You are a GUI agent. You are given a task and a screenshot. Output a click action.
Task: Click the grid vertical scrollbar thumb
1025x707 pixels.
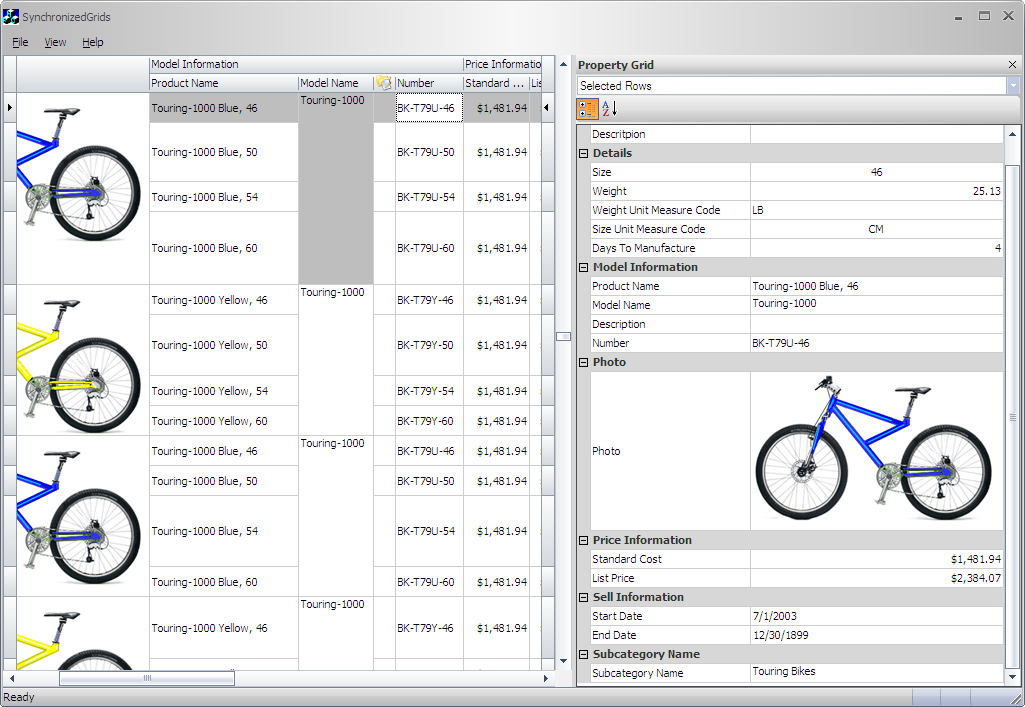(563, 337)
